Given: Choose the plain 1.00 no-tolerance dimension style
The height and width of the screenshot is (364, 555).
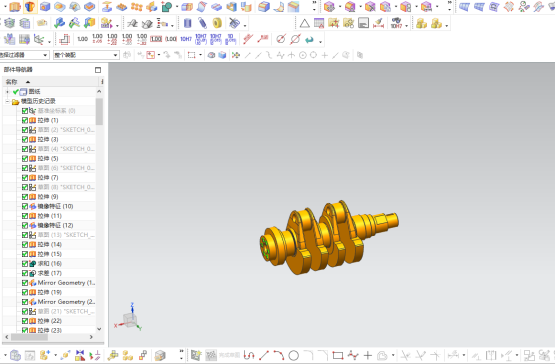Looking at the screenshot, I should [82, 39].
